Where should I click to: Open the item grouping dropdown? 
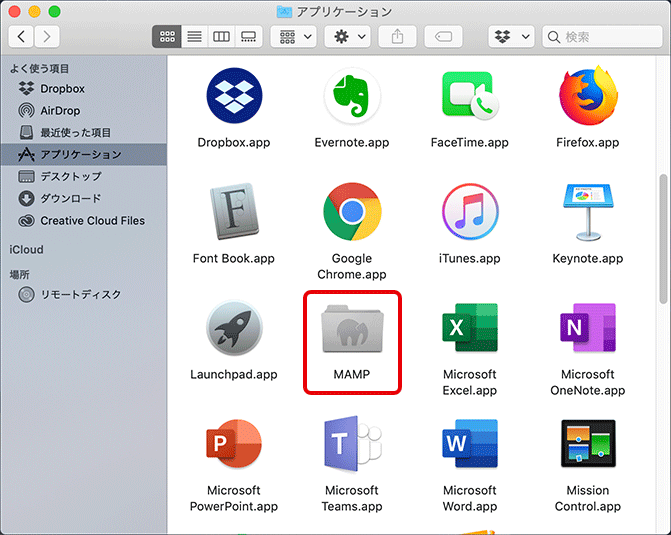point(294,37)
